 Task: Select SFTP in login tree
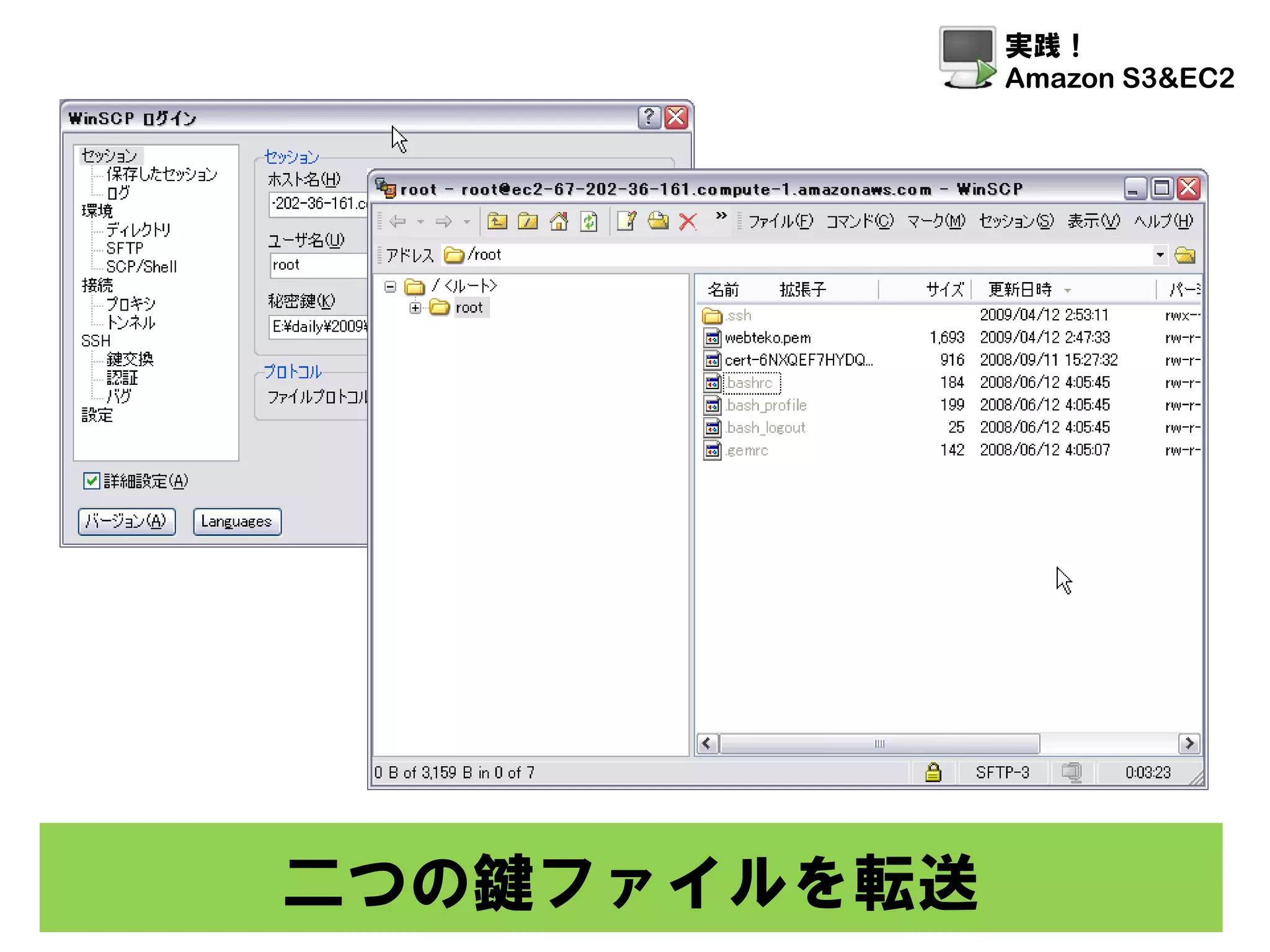(x=125, y=249)
